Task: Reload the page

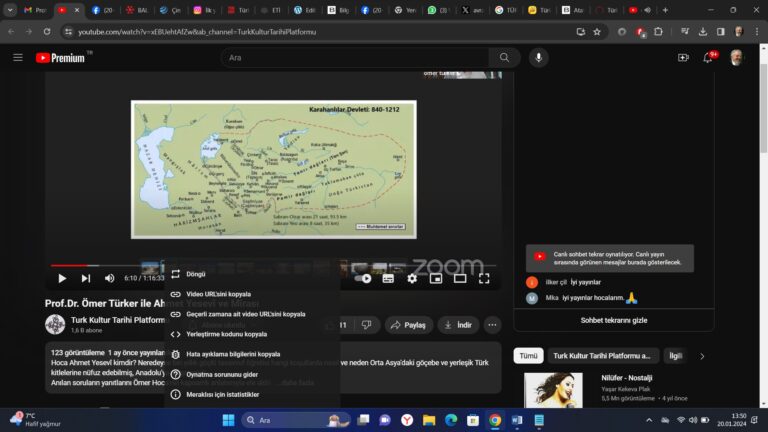Action: 47,32
